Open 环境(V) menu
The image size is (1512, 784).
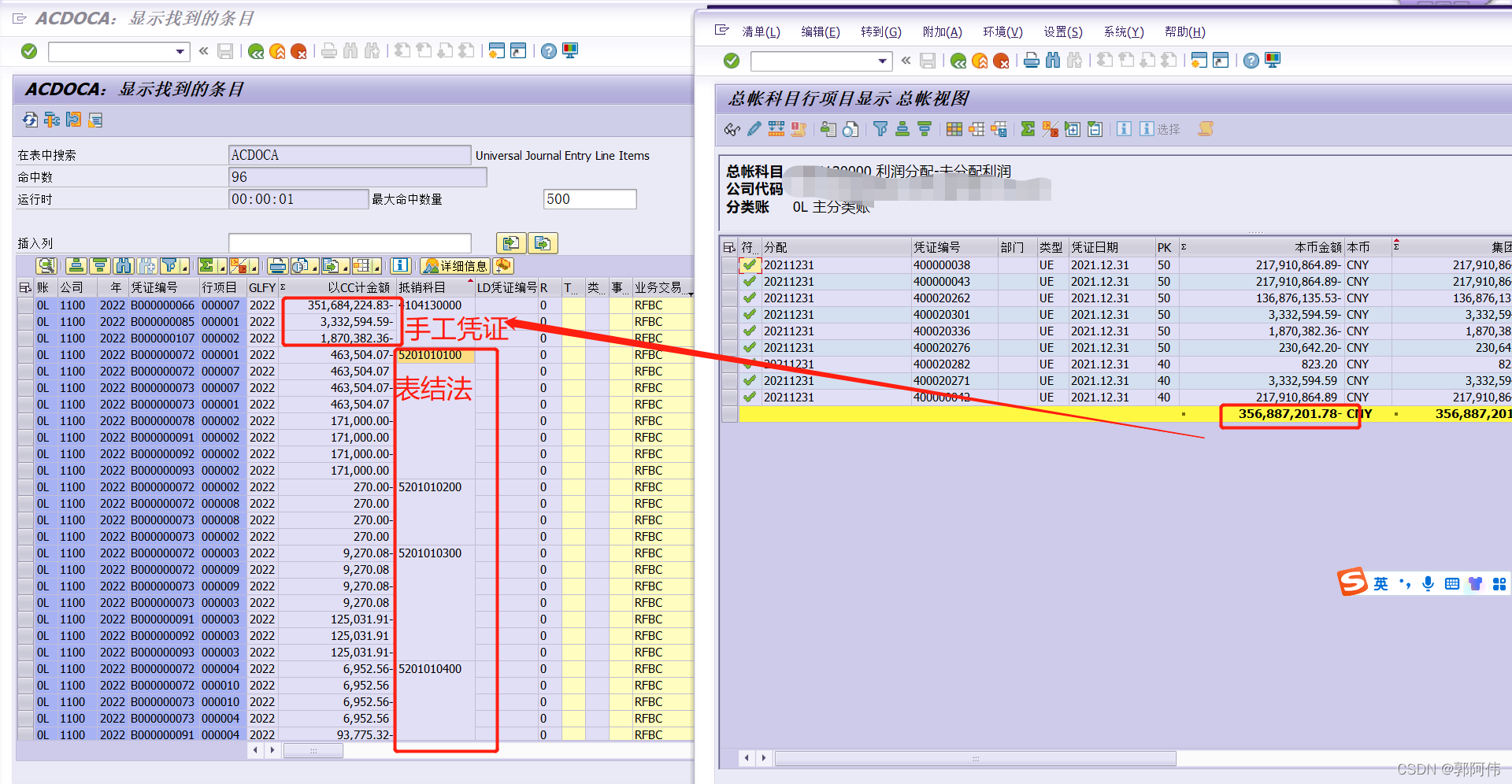pyautogui.click(x=1002, y=32)
